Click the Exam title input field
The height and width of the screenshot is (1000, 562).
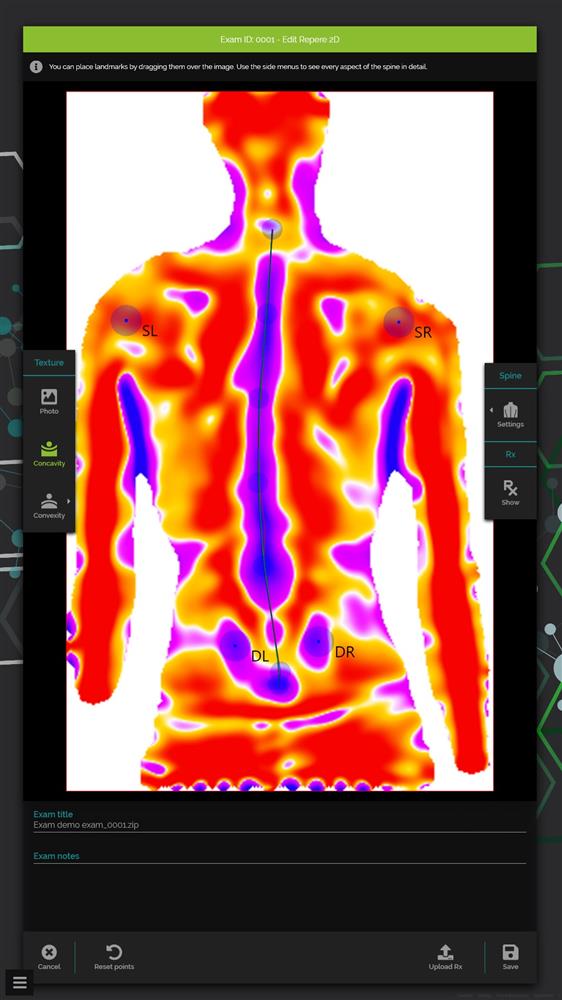[x=279, y=825]
